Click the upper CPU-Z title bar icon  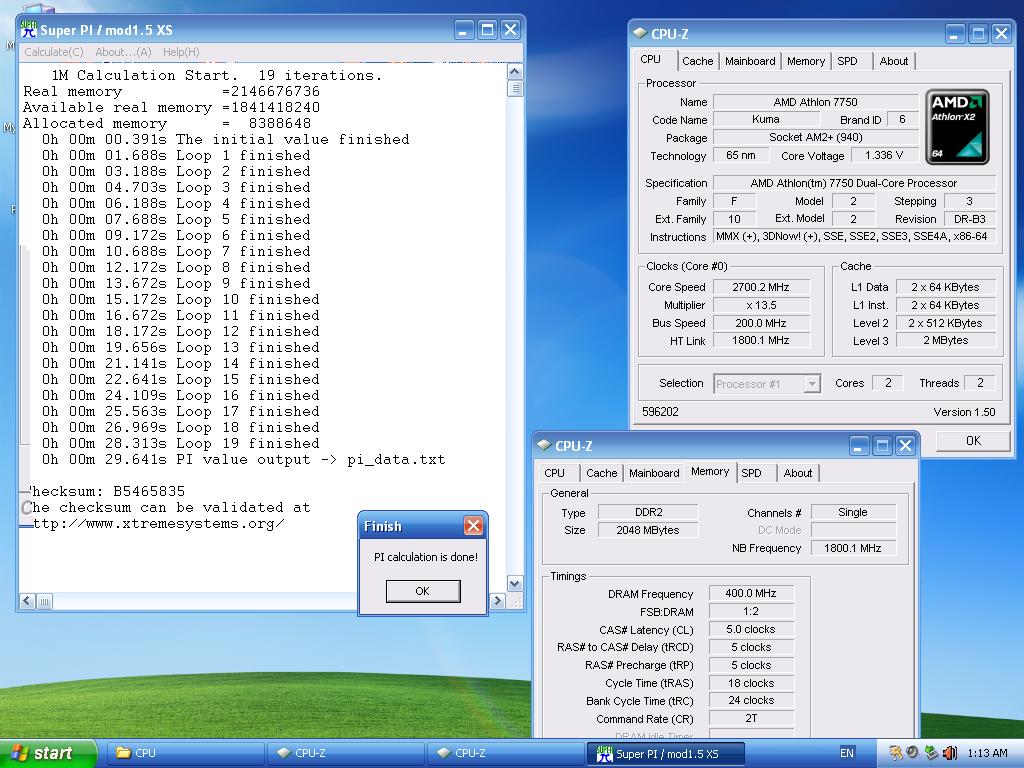640,33
